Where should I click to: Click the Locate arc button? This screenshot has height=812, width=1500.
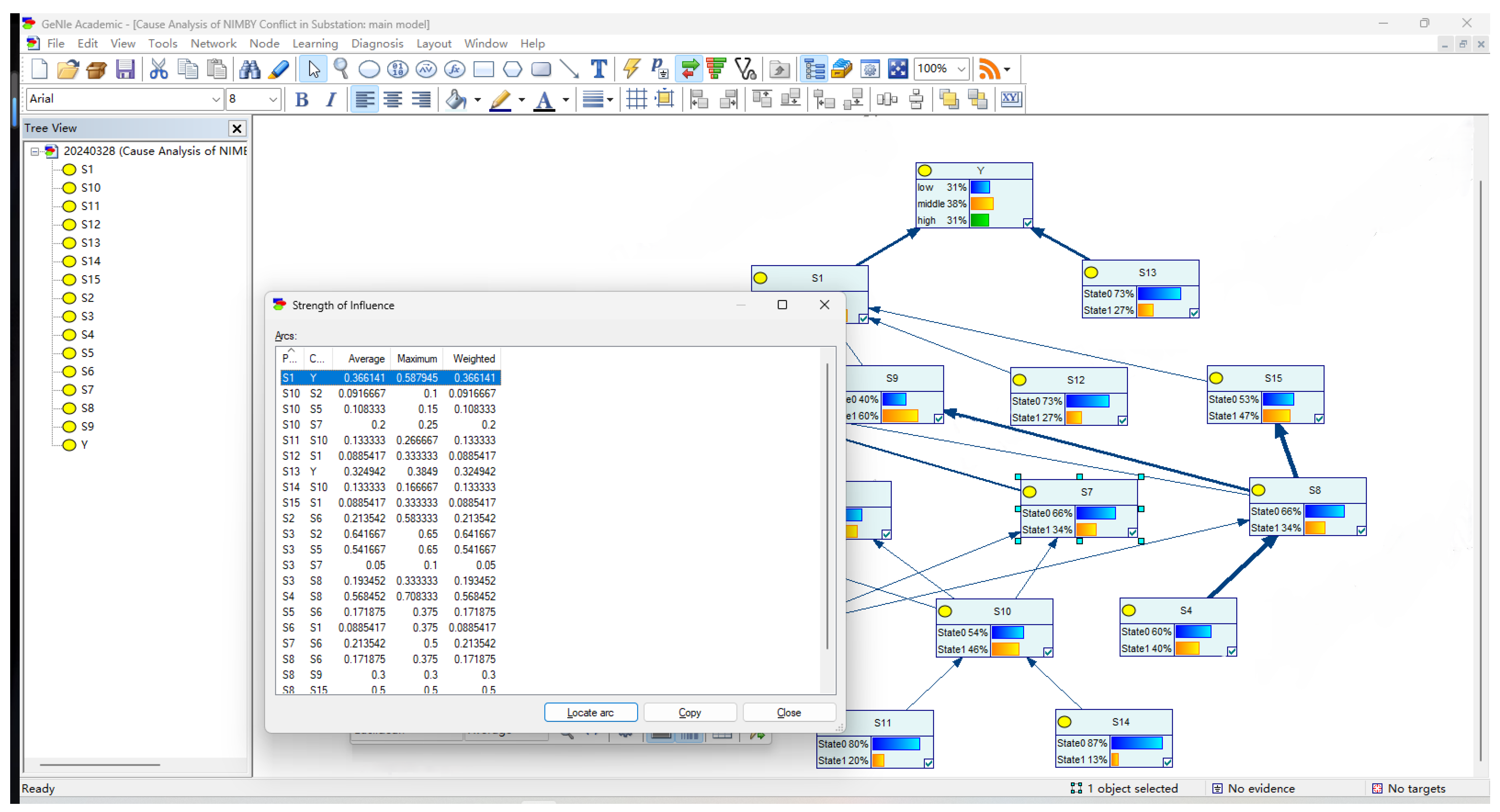pyautogui.click(x=590, y=713)
